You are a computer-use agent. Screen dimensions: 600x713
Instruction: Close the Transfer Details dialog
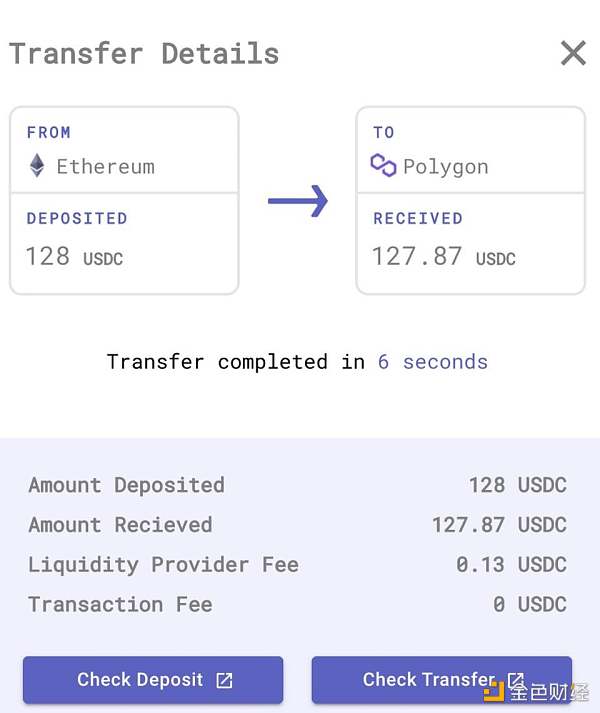point(573,53)
